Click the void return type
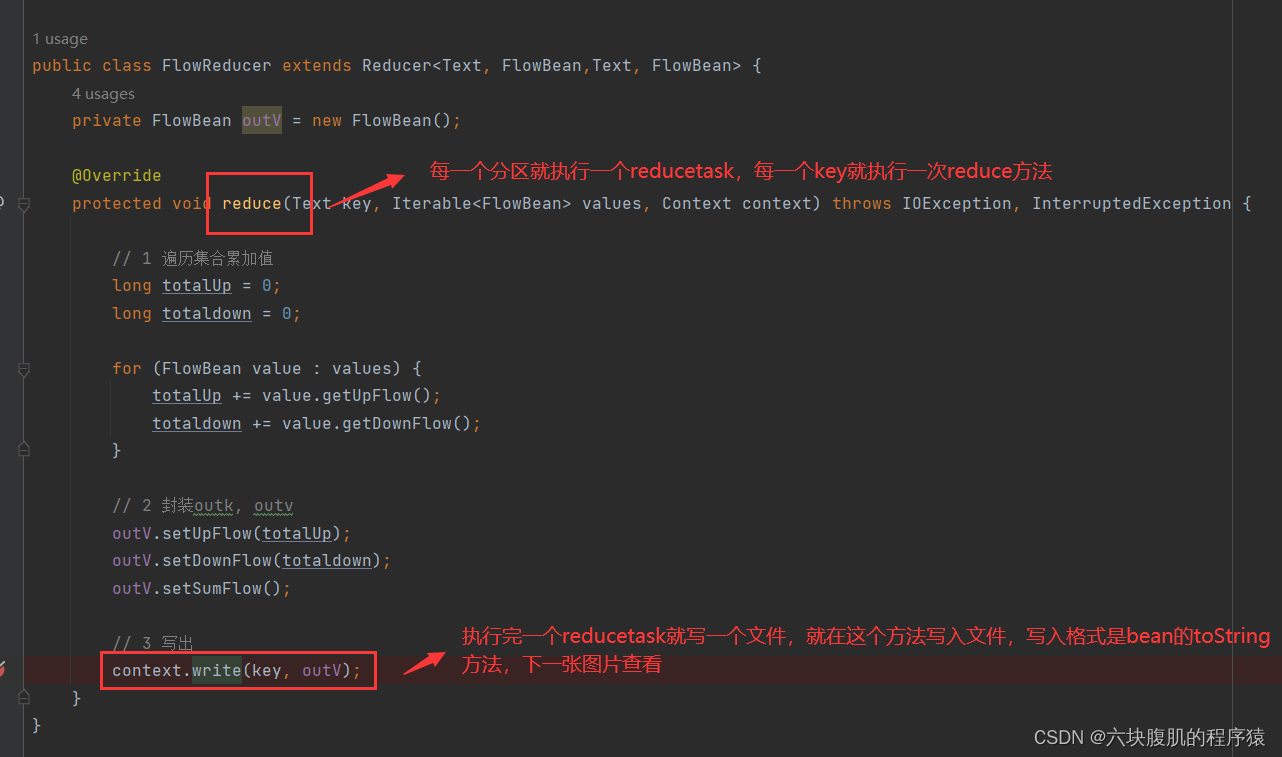Screen dimensions: 1282x757 coord(192,204)
